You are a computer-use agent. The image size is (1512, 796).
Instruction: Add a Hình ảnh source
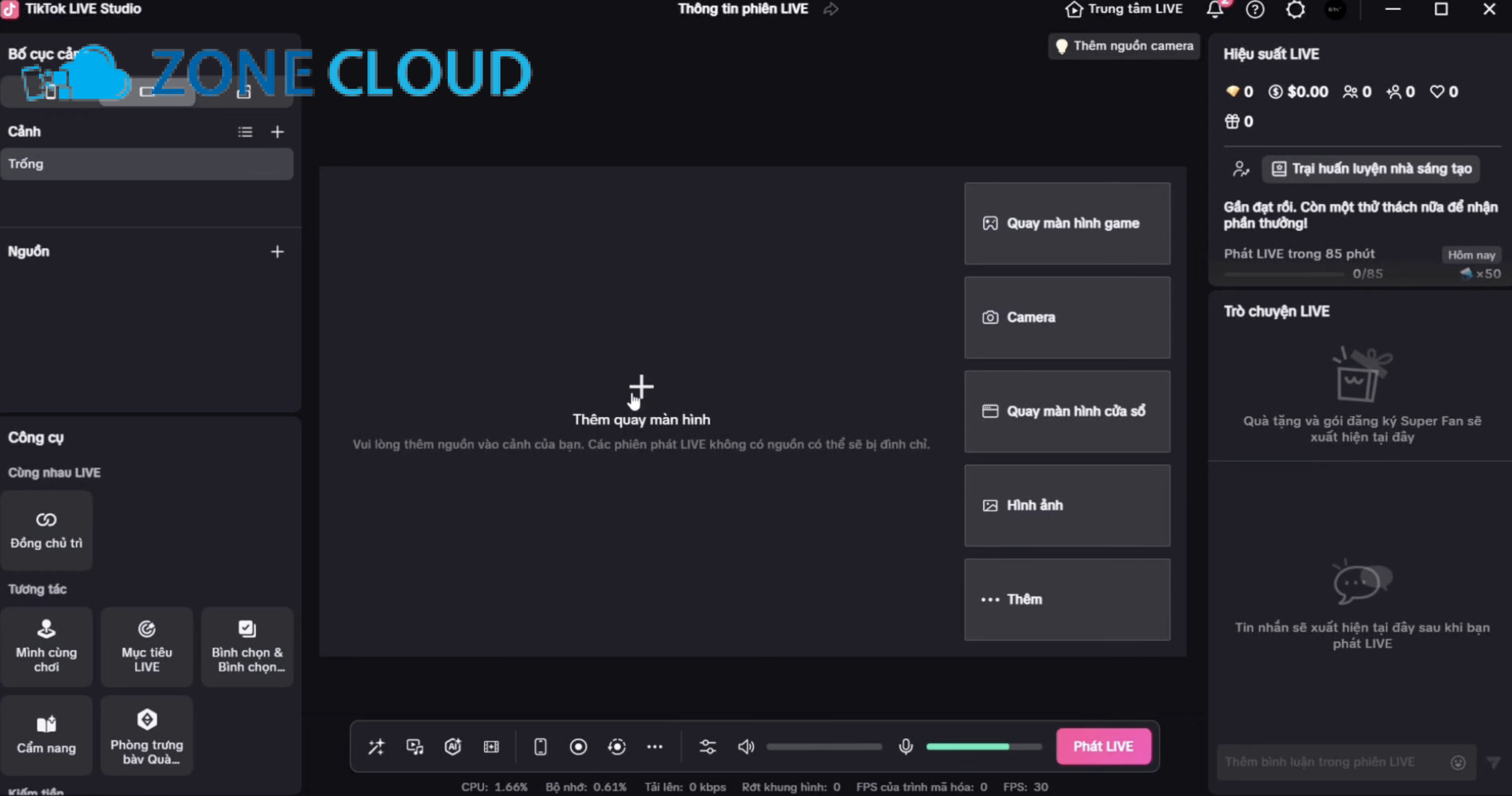(1067, 505)
